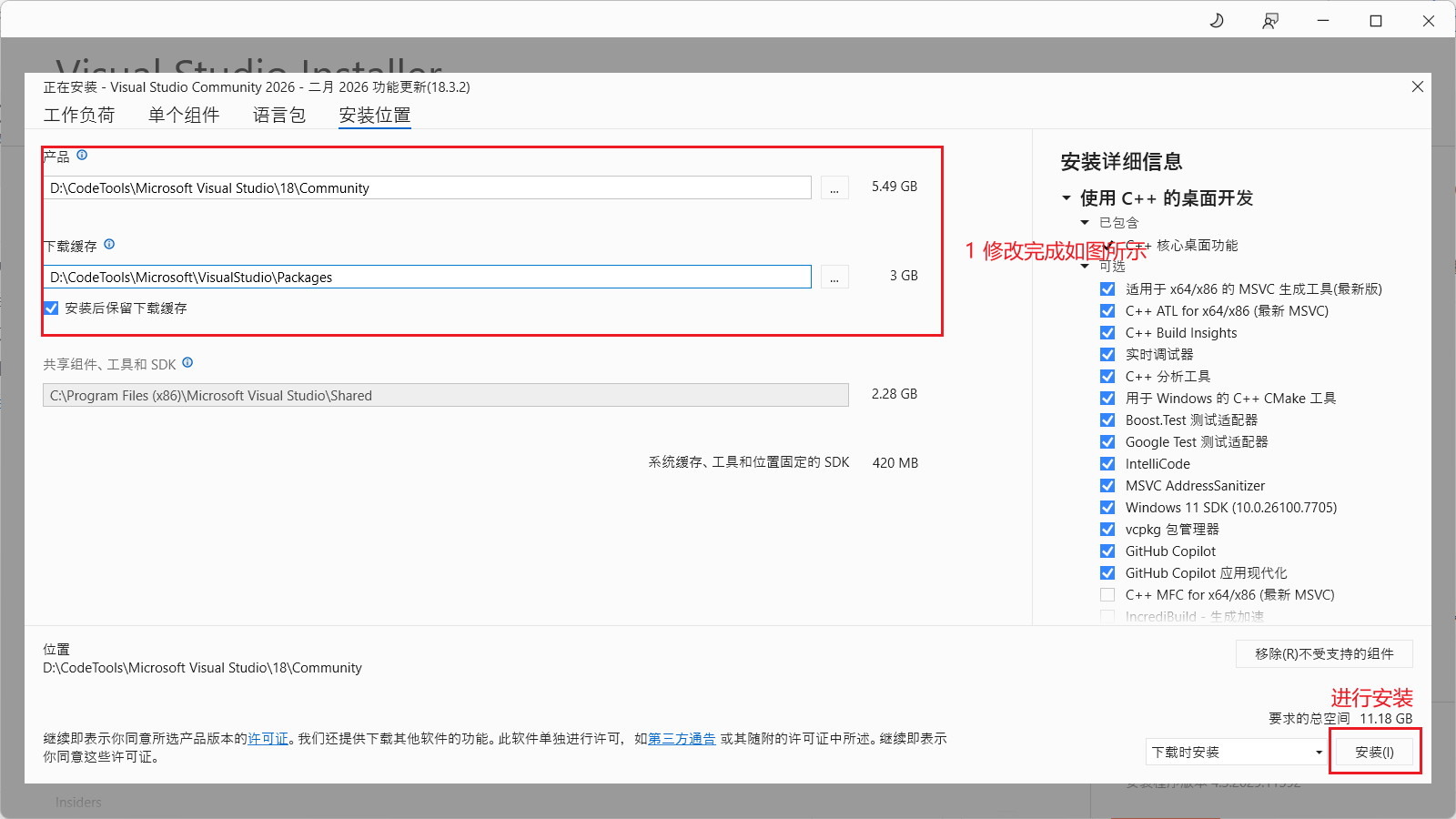Viewport: 1456px width, 819px height.
Task: Open the 下载时安装 dropdown
Action: click(x=1237, y=753)
